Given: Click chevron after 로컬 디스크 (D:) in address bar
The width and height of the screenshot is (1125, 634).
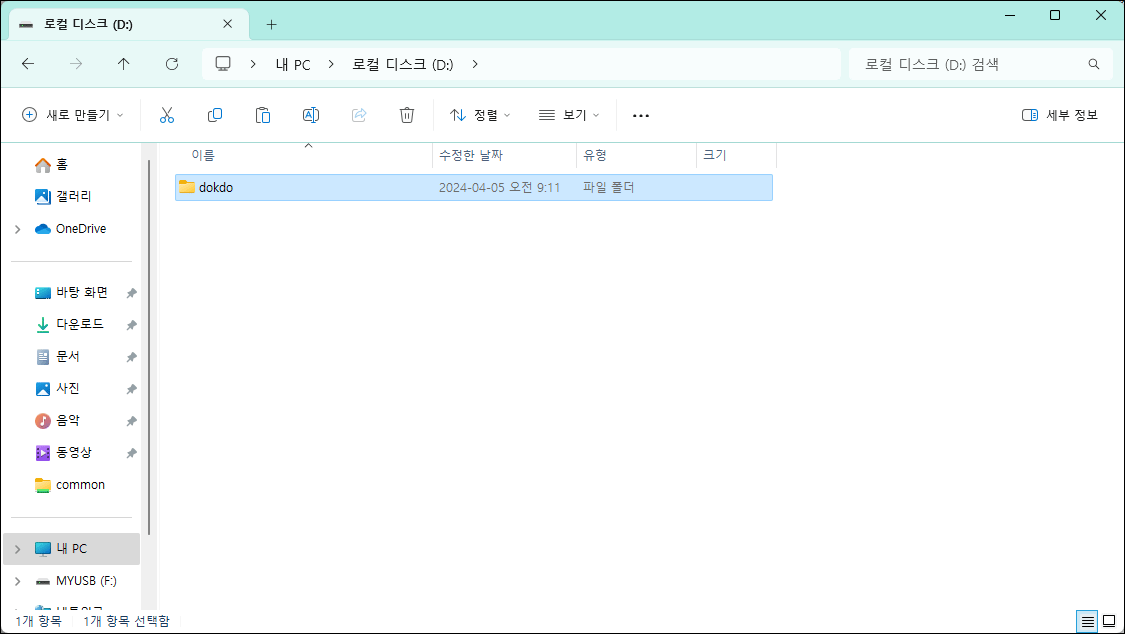Looking at the screenshot, I should point(475,64).
